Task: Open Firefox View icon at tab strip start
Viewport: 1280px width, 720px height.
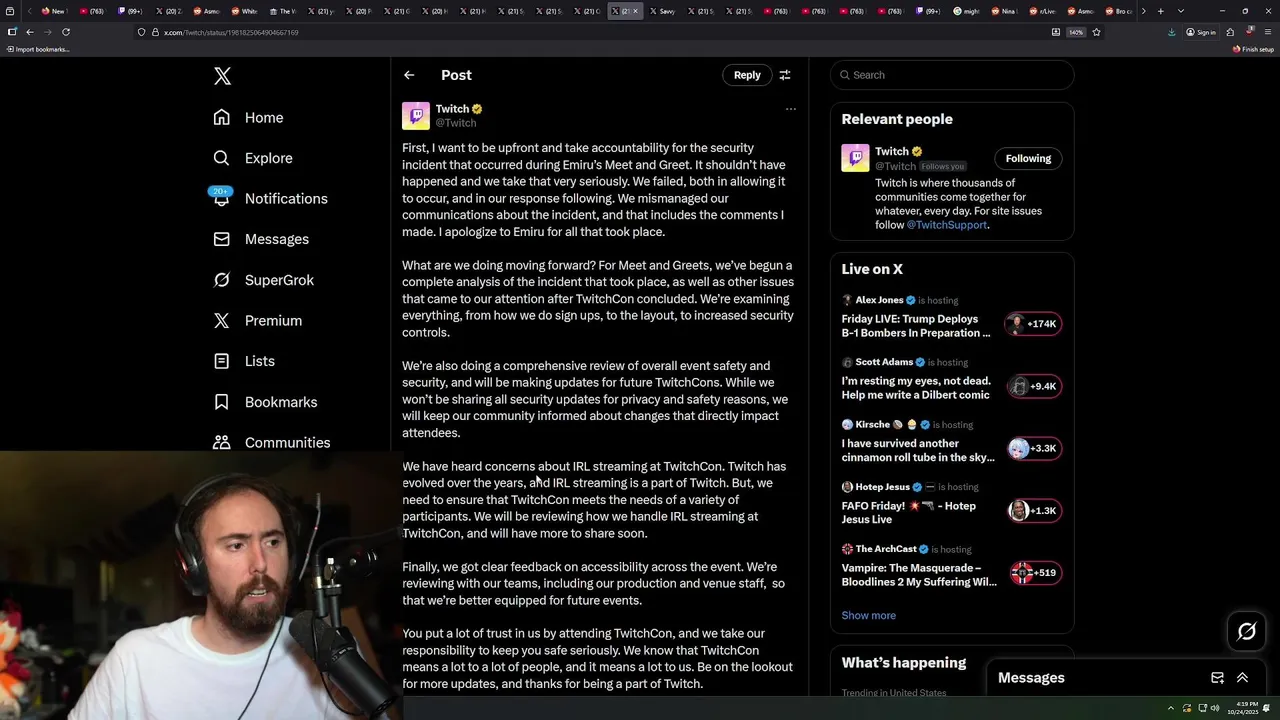Action: click(10, 11)
